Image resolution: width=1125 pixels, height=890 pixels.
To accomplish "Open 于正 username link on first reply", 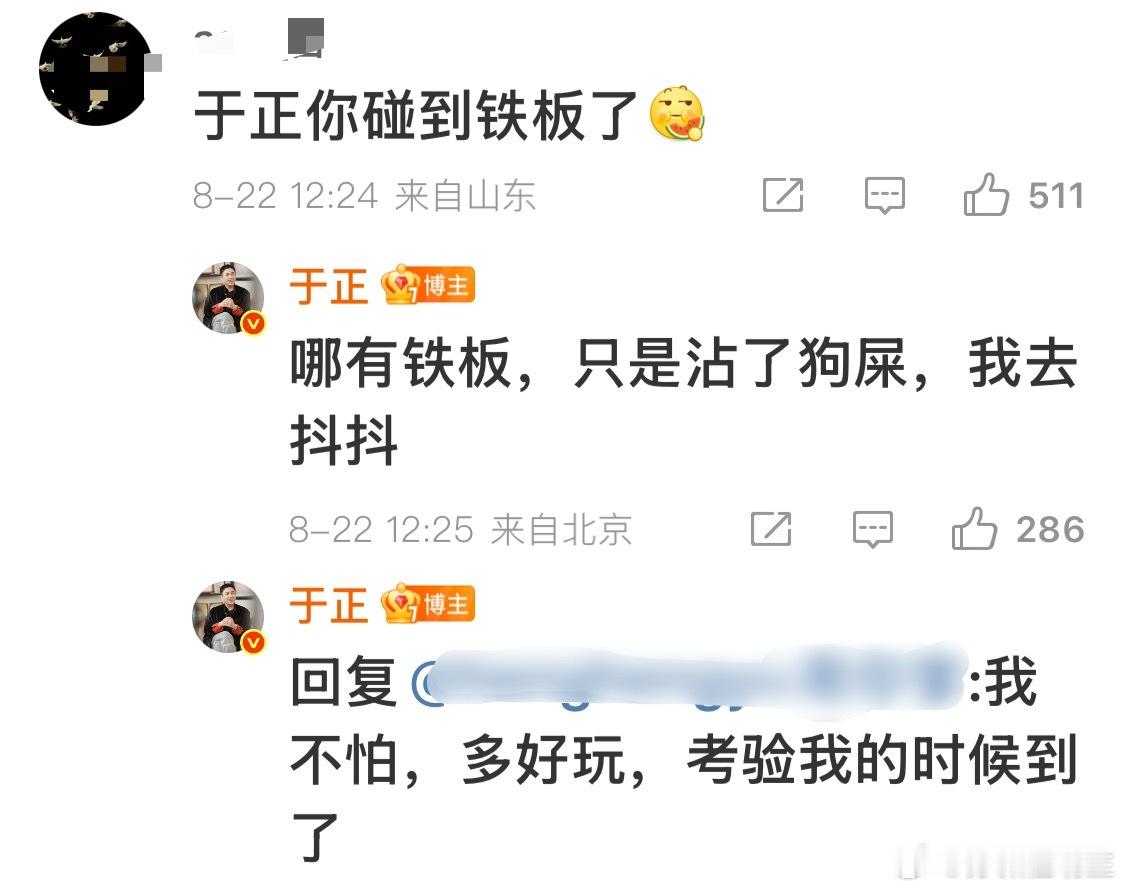I will tap(329, 286).
